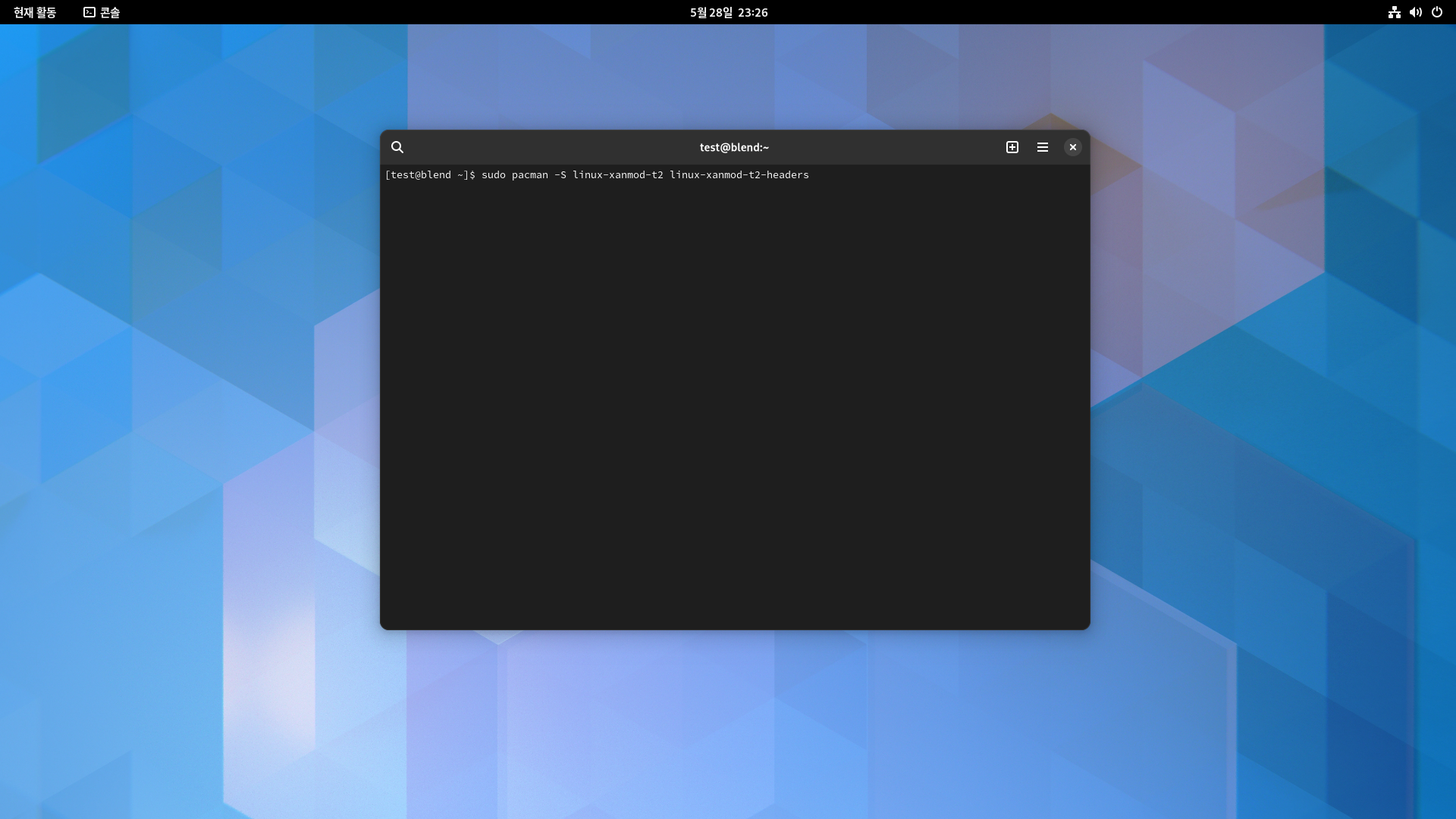Click the first linux-xanmod-t2 package name
This screenshot has height=819, width=1456.
(x=617, y=175)
